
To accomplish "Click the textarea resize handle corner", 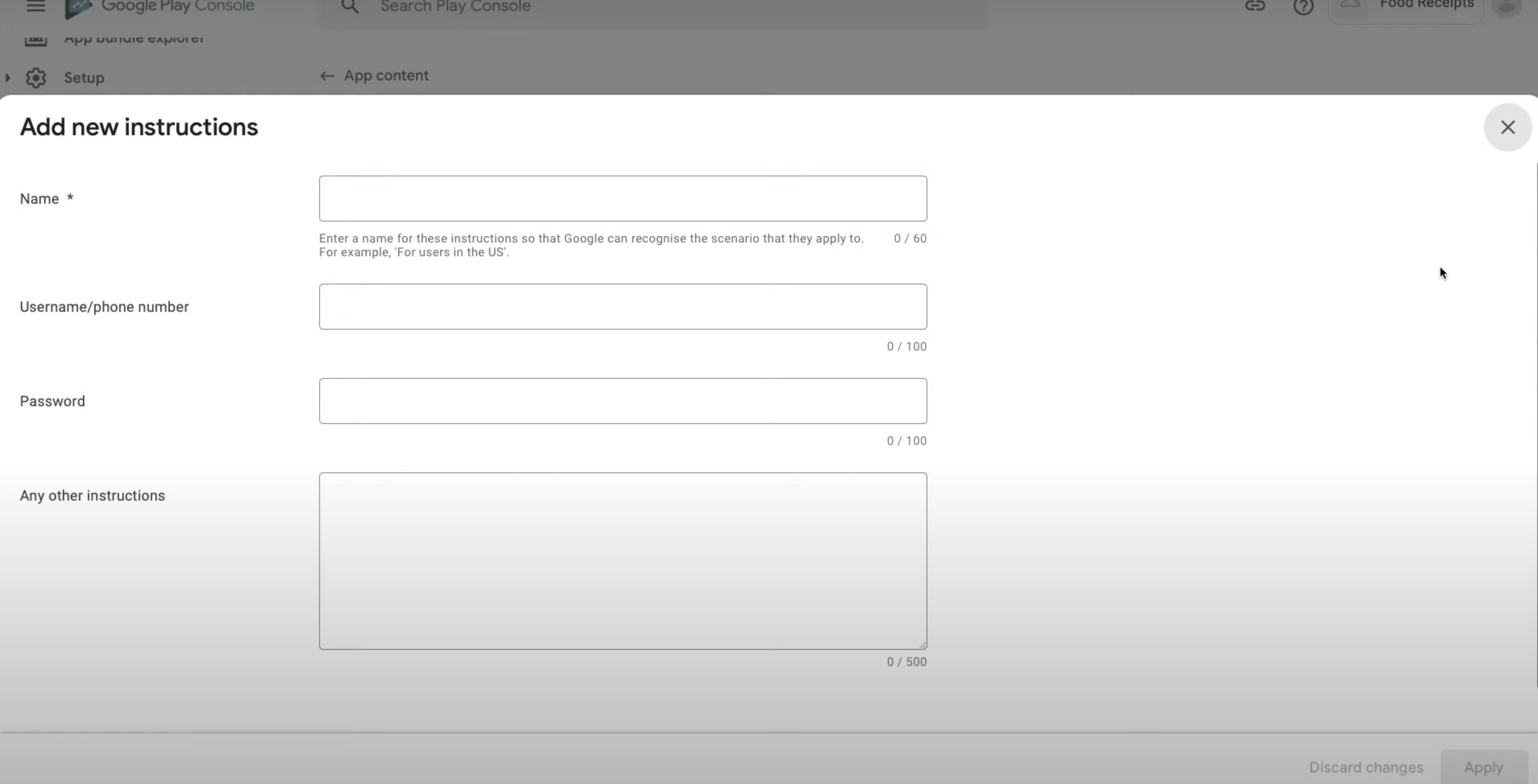I will coord(922,645).
